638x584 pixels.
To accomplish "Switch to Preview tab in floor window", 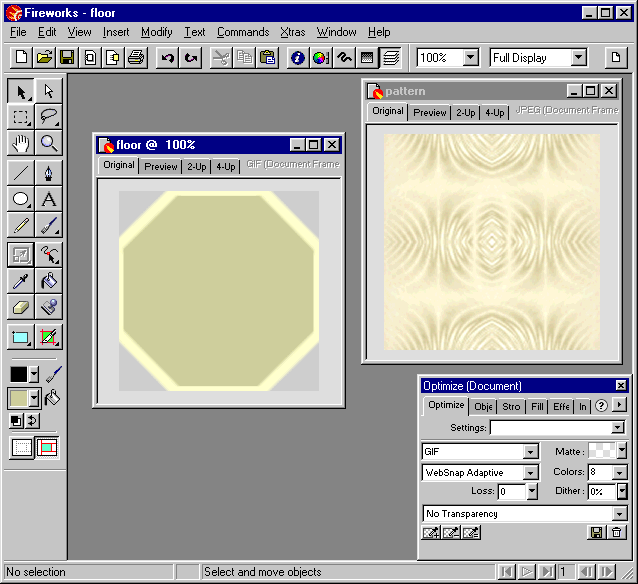I will click(160, 166).
